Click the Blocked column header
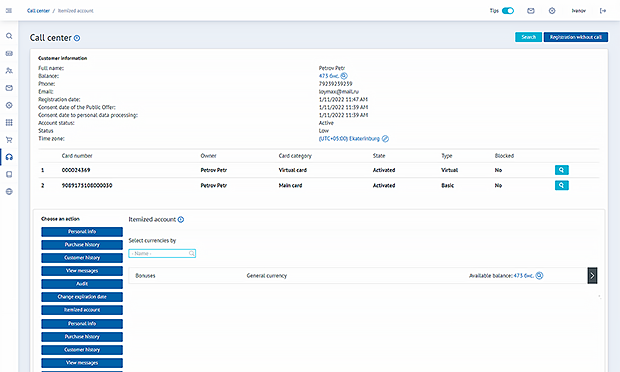This screenshot has height=372, width=620. click(504, 156)
